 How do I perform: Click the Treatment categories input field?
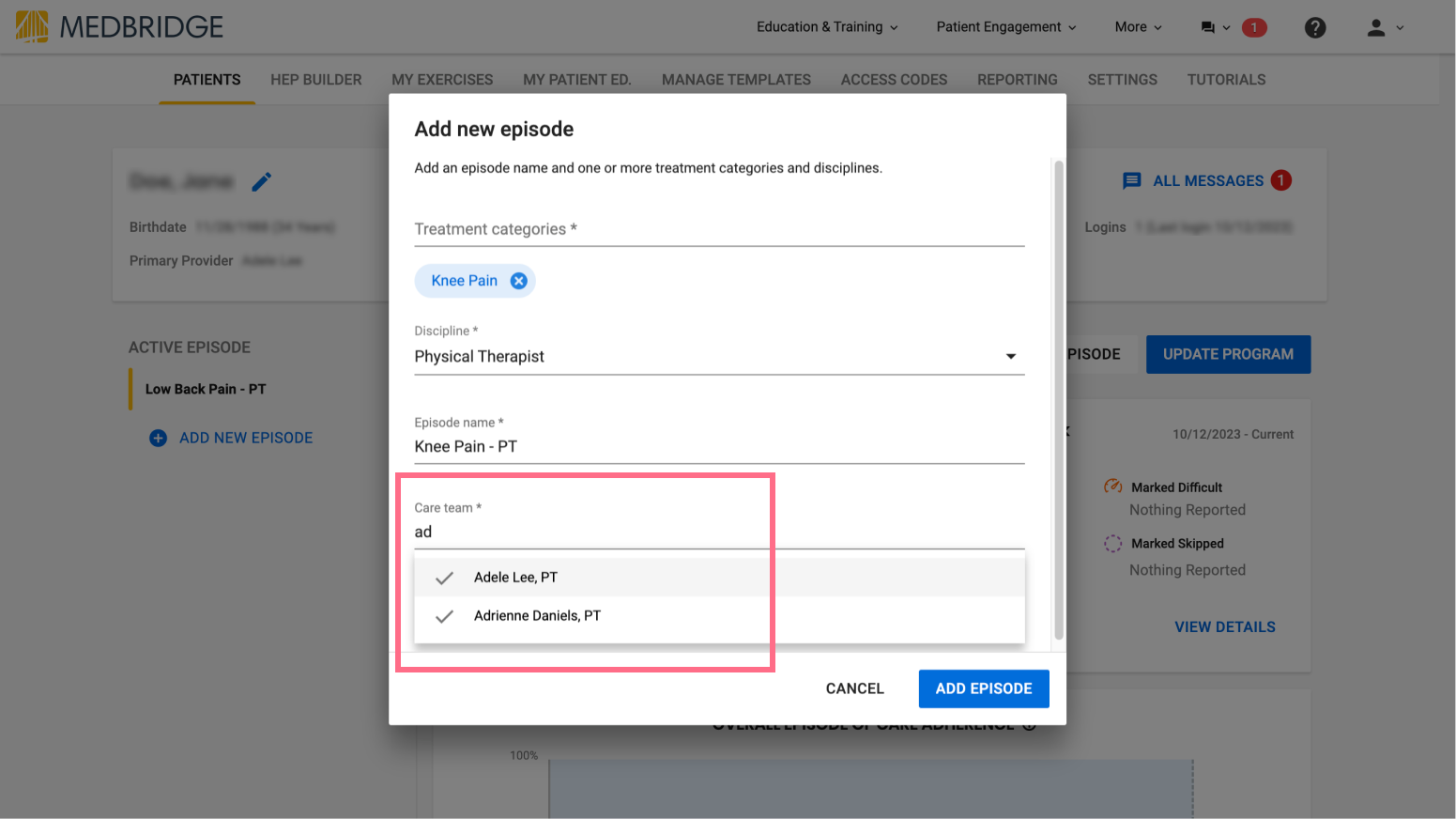719,229
